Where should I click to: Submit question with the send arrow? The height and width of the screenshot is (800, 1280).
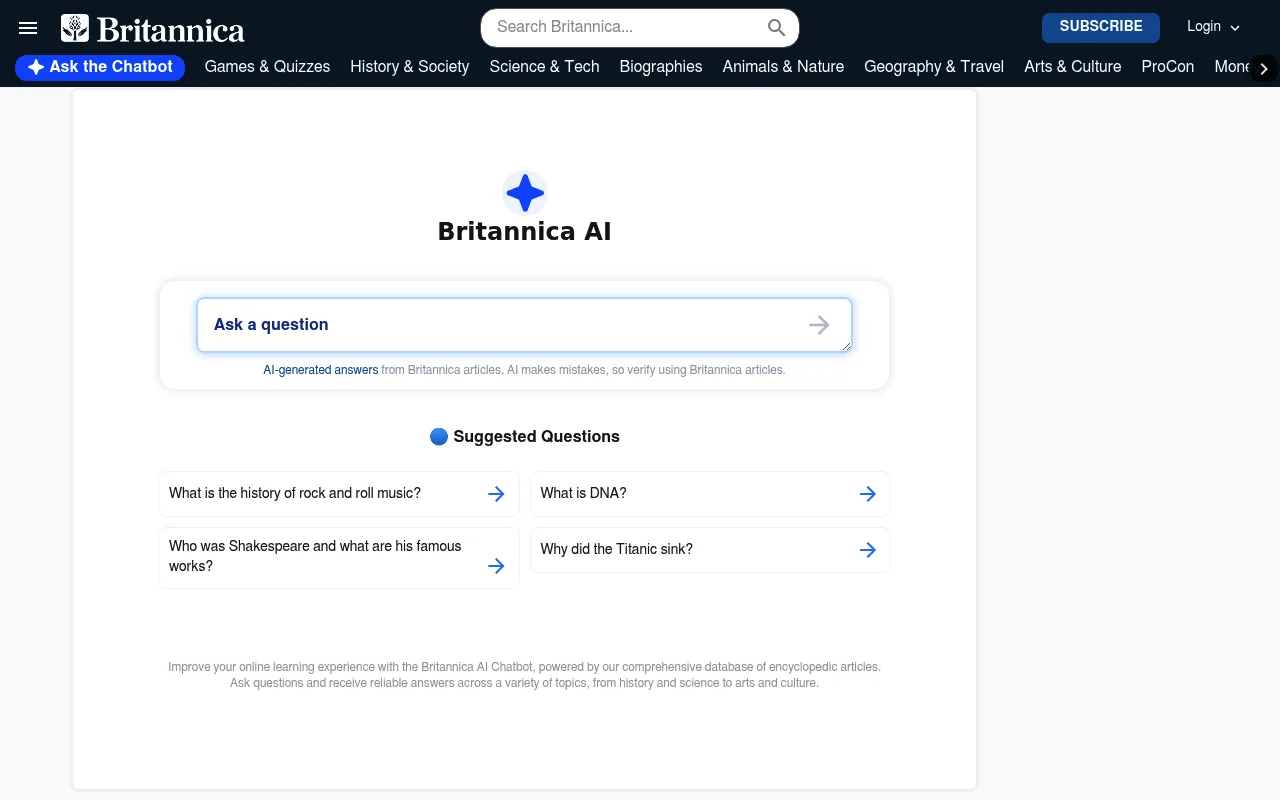(x=819, y=325)
